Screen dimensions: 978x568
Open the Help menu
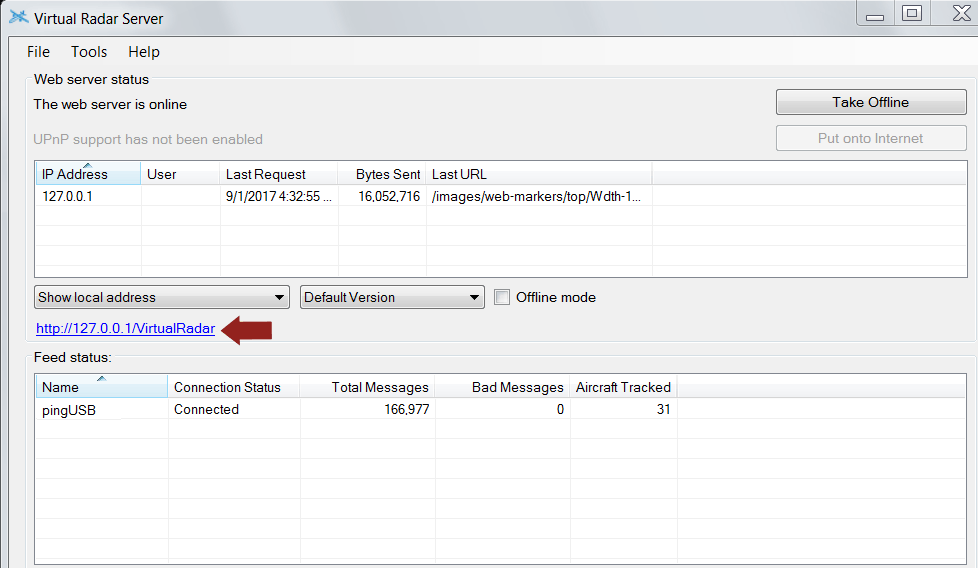[x=143, y=52]
